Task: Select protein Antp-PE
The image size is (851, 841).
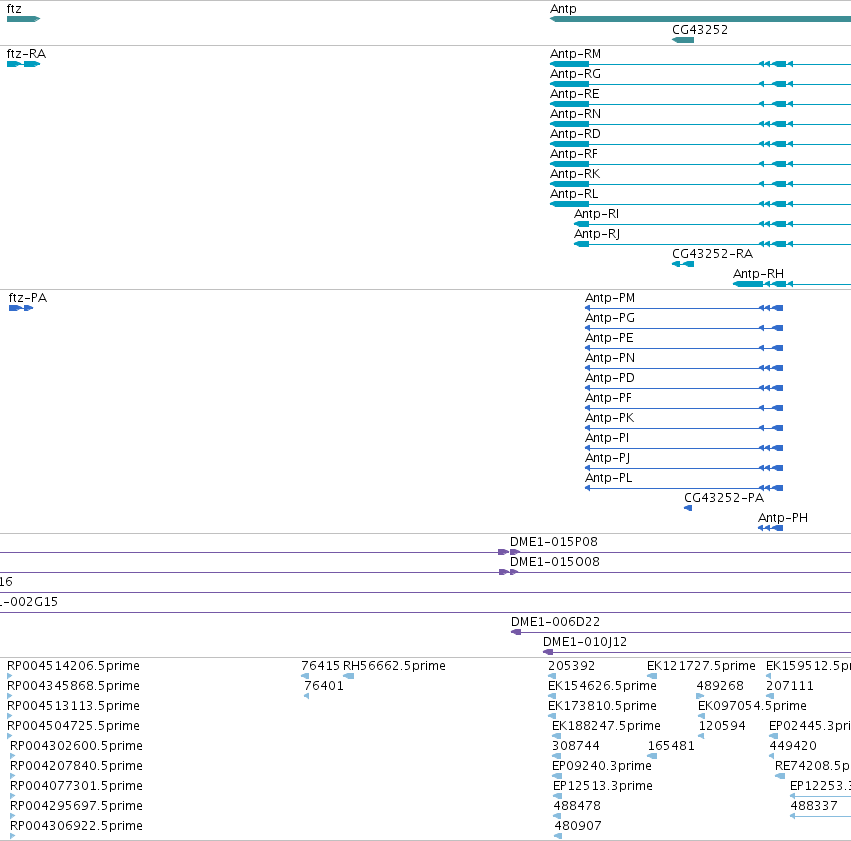Action: click(609, 338)
